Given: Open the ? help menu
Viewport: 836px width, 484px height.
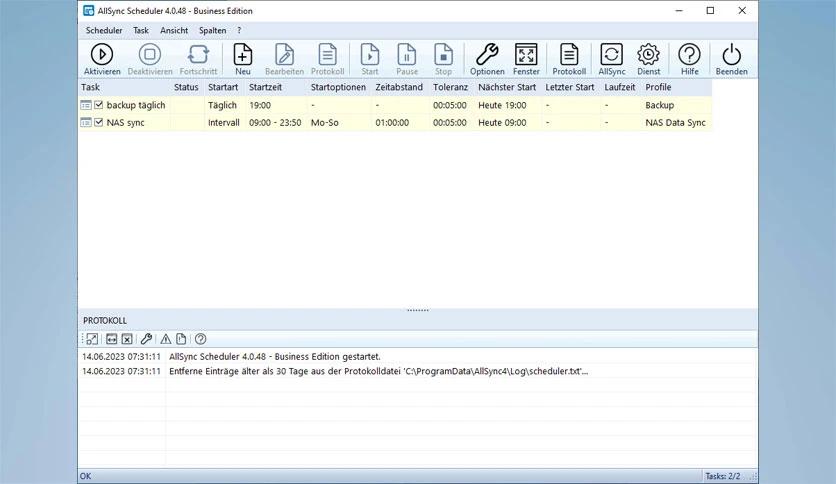Looking at the screenshot, I should [239, 30].
